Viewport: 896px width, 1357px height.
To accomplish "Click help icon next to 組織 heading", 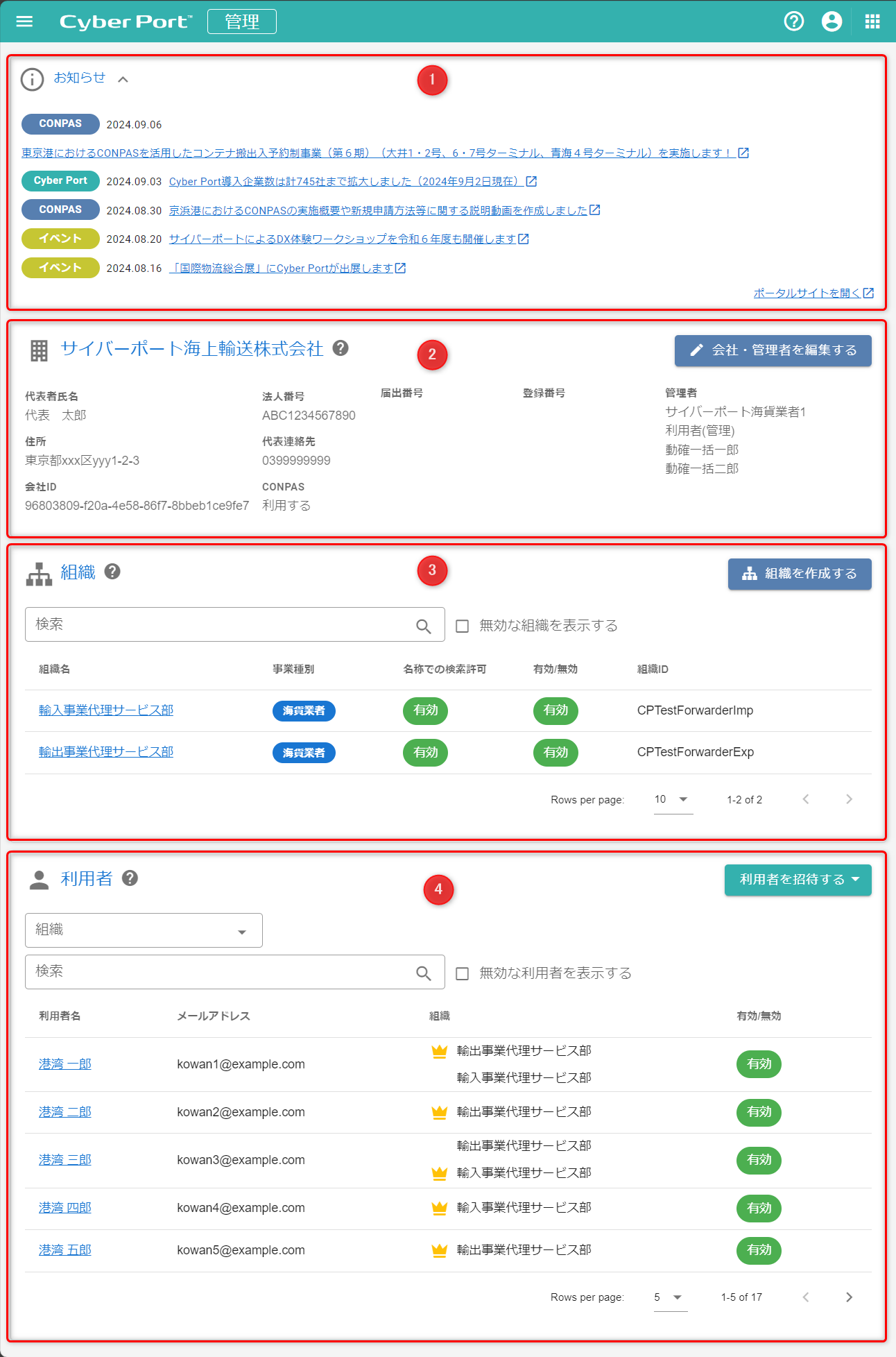I will tap(112, 572).
